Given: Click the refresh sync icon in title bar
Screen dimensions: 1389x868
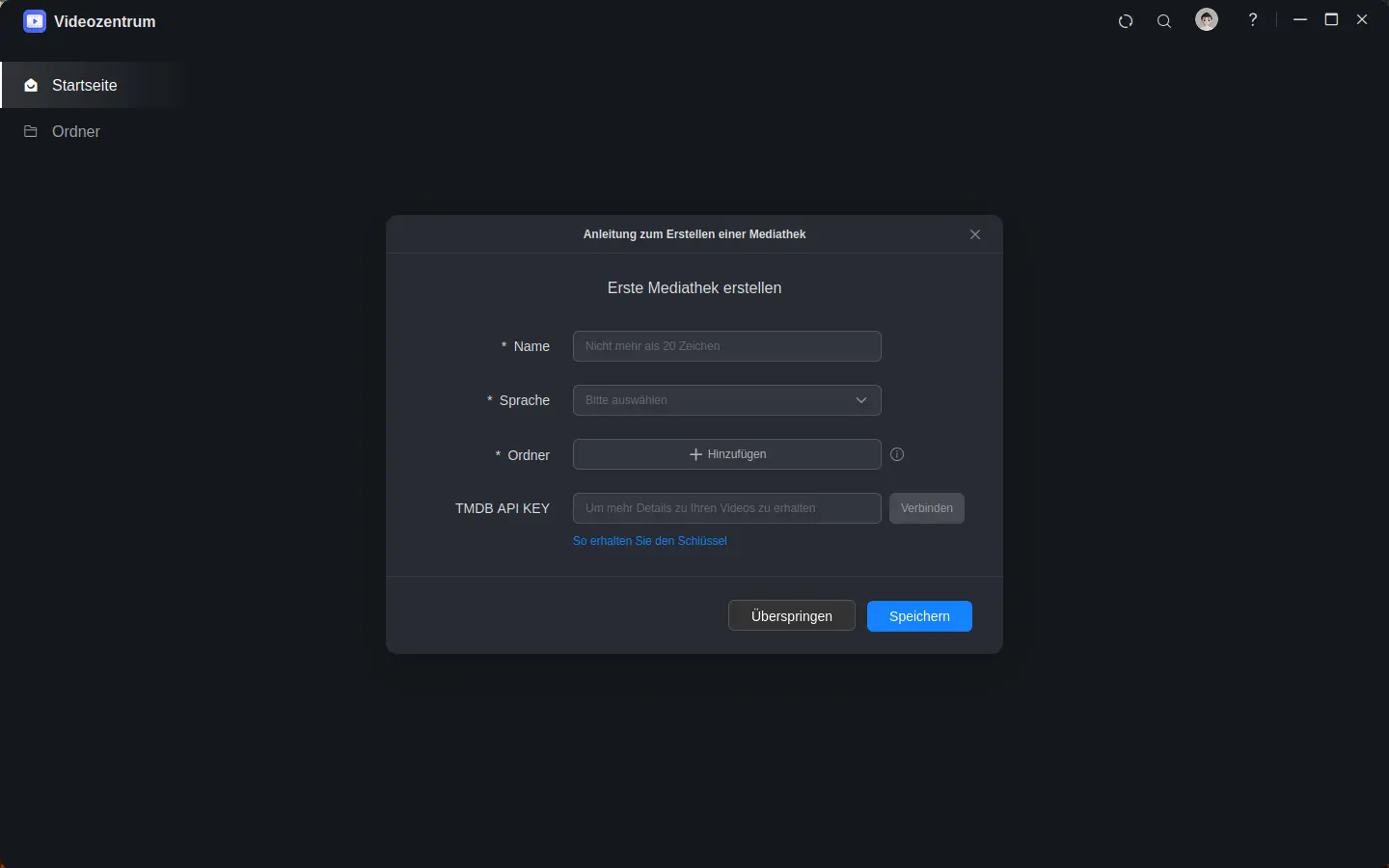Looking at the screenshot, I should pyautogui.click(x=1126, y=21).
